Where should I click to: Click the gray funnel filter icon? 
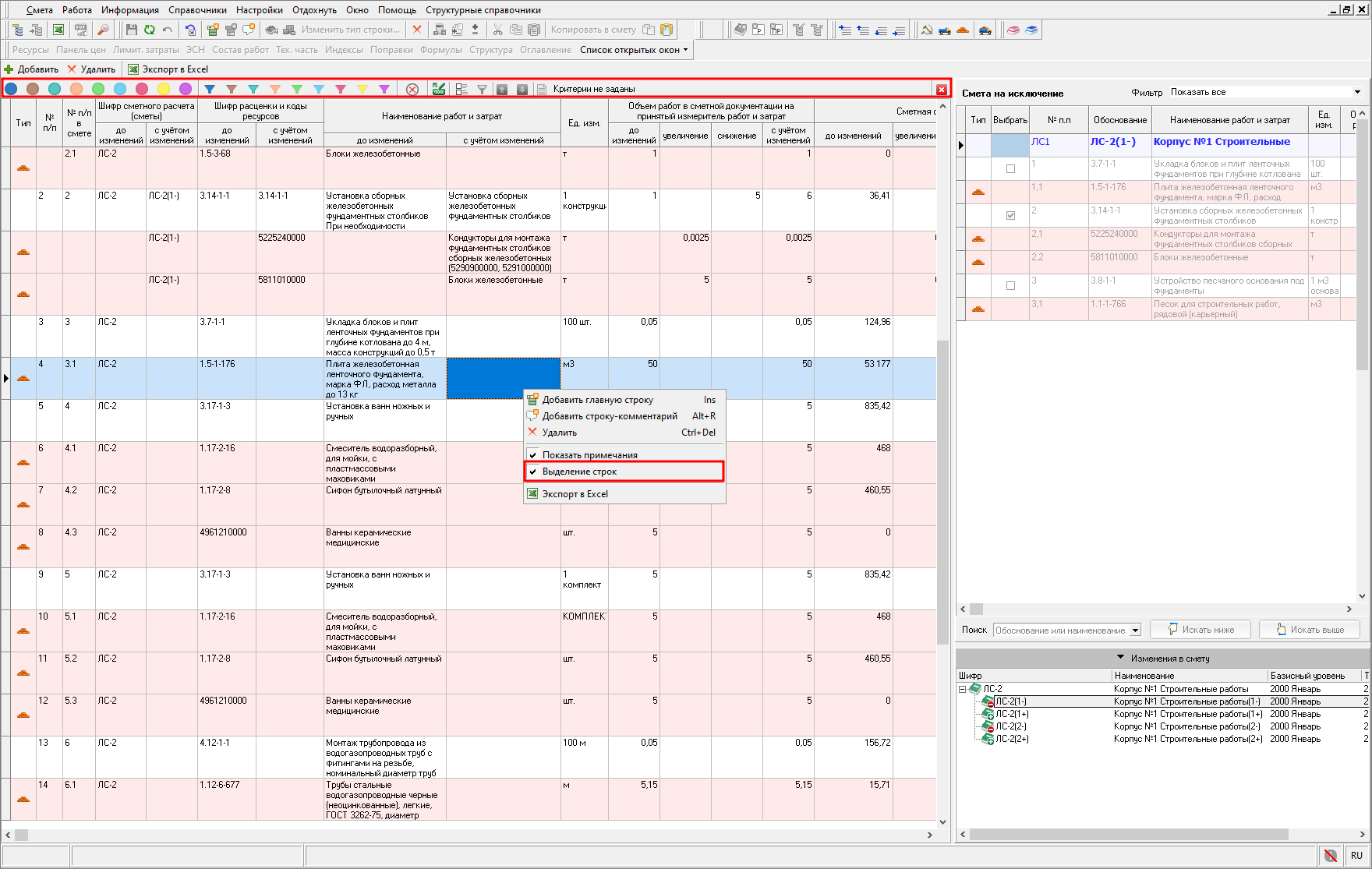coord(483,89)
